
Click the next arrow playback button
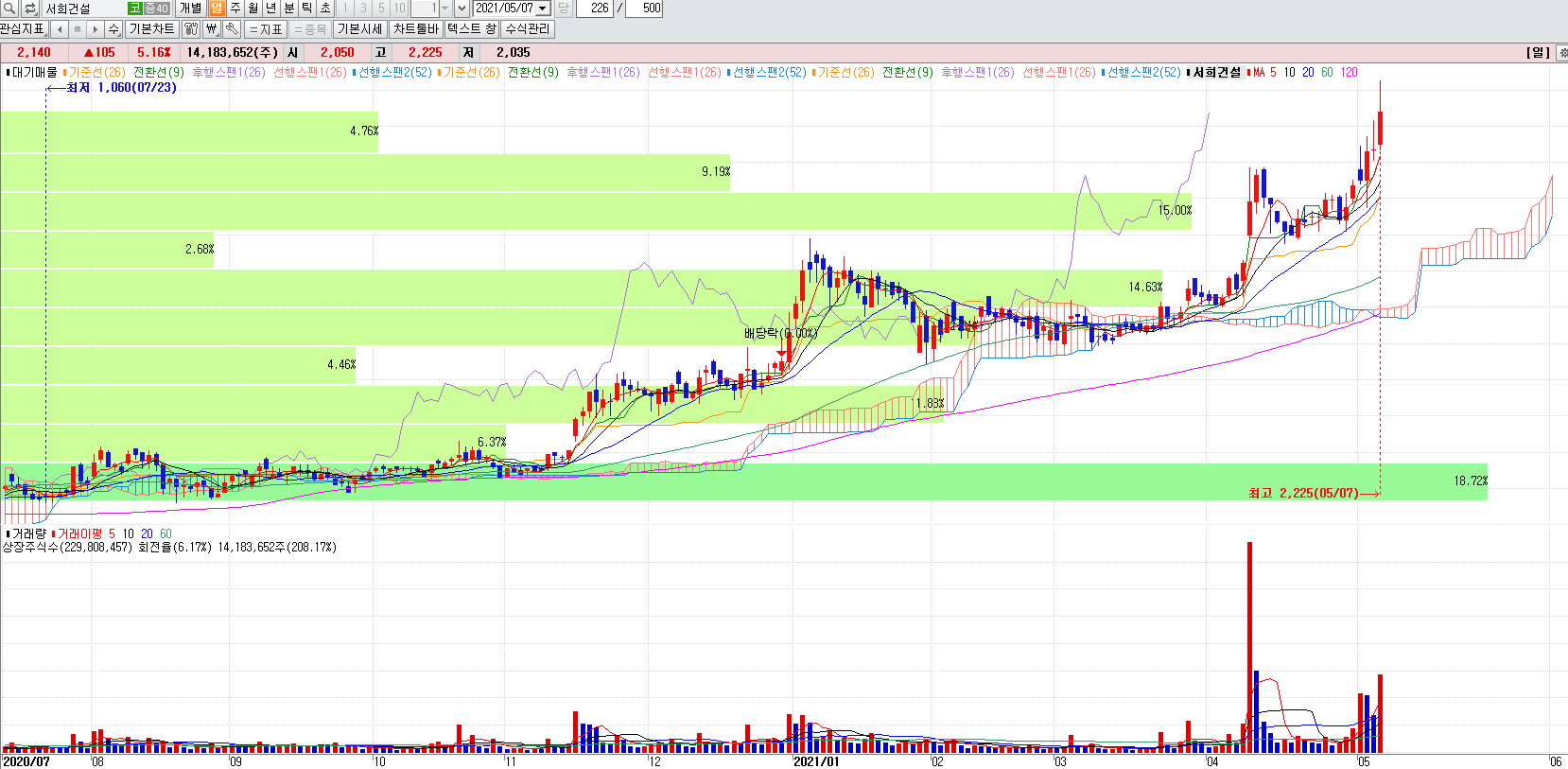coord(95,29)
